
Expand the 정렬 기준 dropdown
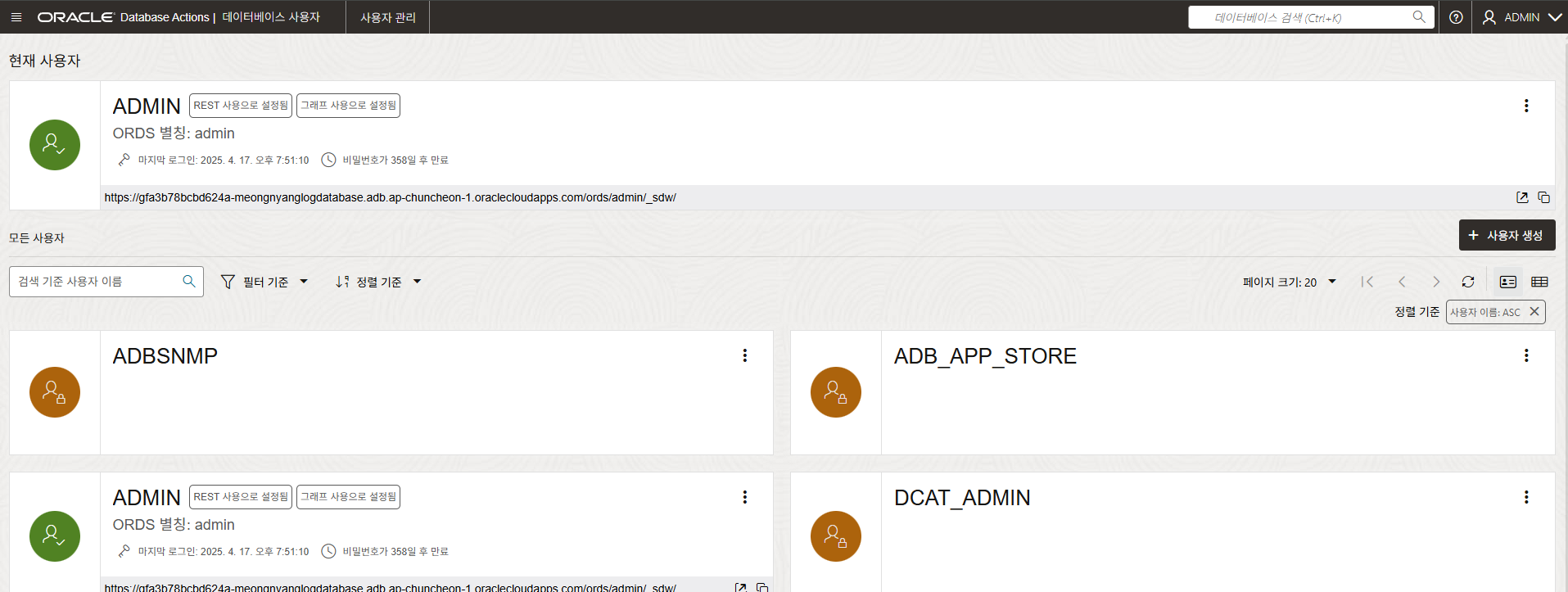(x=378, y=282)
